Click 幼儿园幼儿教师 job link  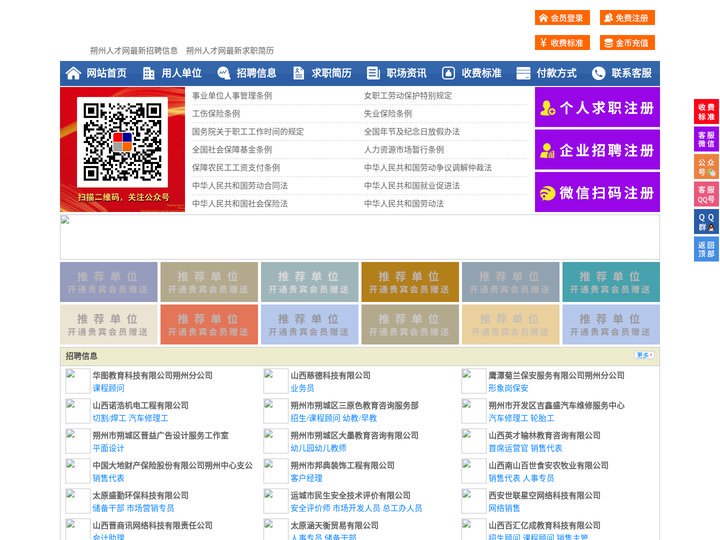(318, 448)
